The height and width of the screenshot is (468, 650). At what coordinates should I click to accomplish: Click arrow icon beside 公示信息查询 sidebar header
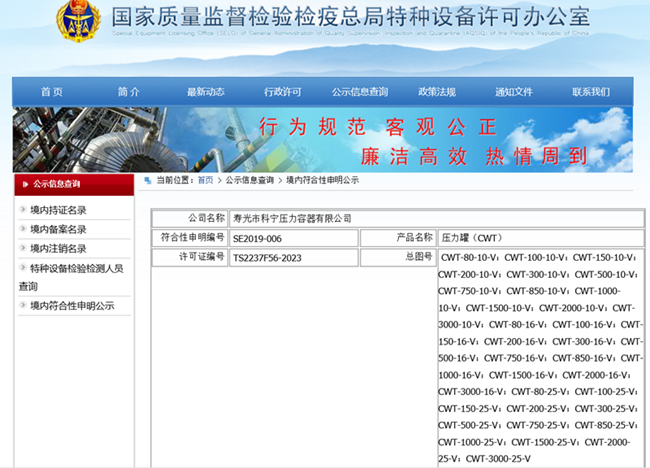coord(25,184)
